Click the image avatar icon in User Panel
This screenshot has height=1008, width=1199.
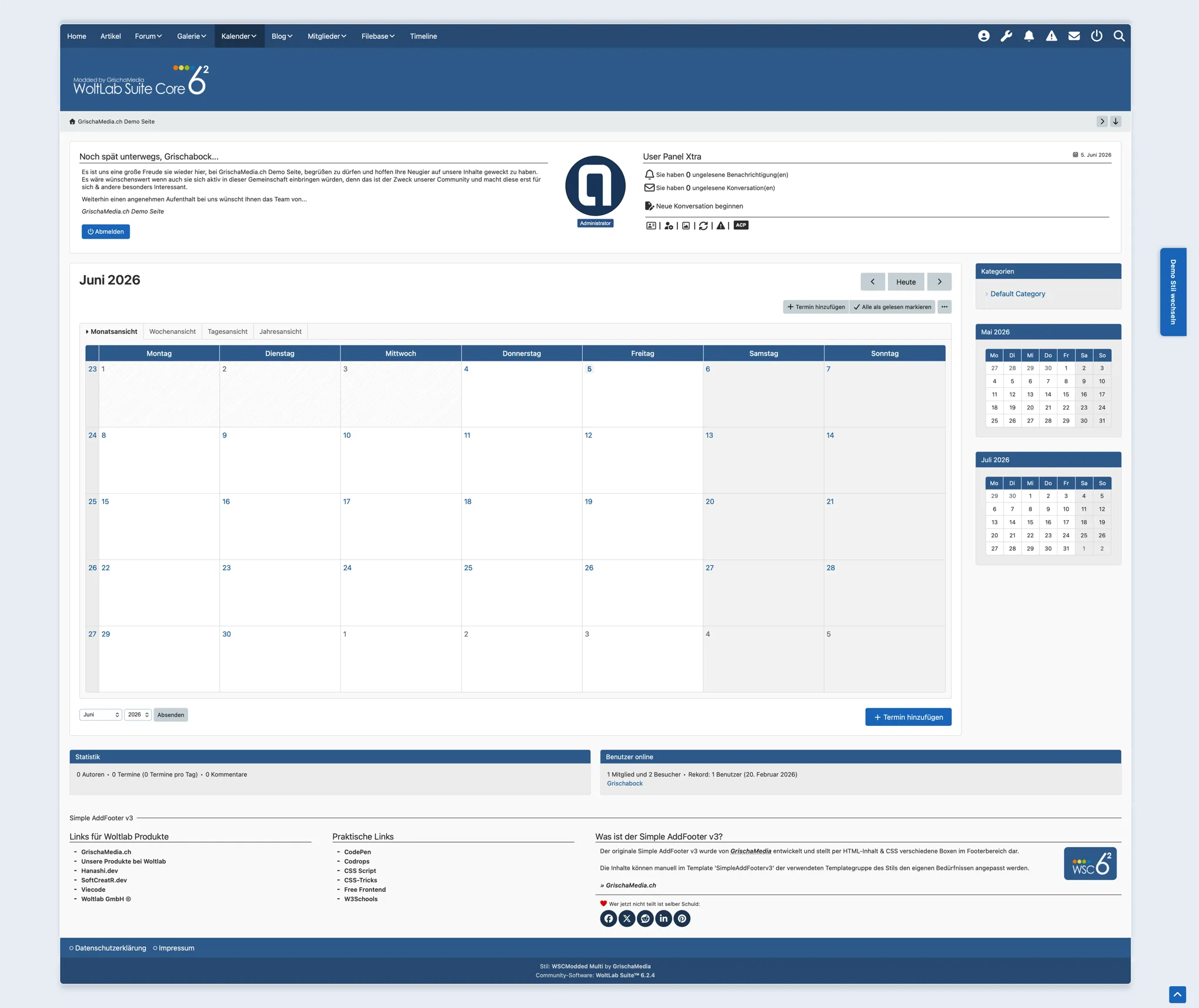click(686, 226)
